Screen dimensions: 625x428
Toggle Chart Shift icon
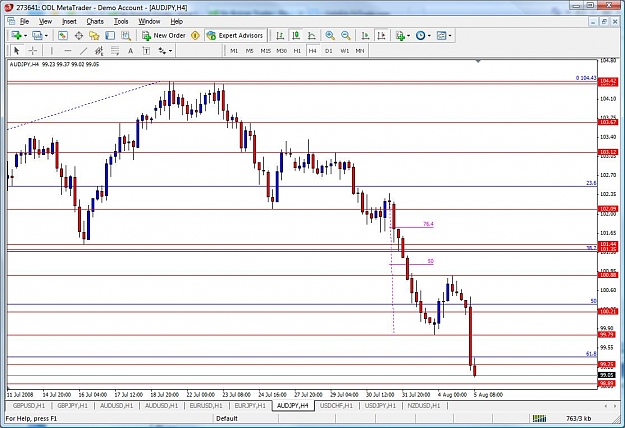coord(381,35)
